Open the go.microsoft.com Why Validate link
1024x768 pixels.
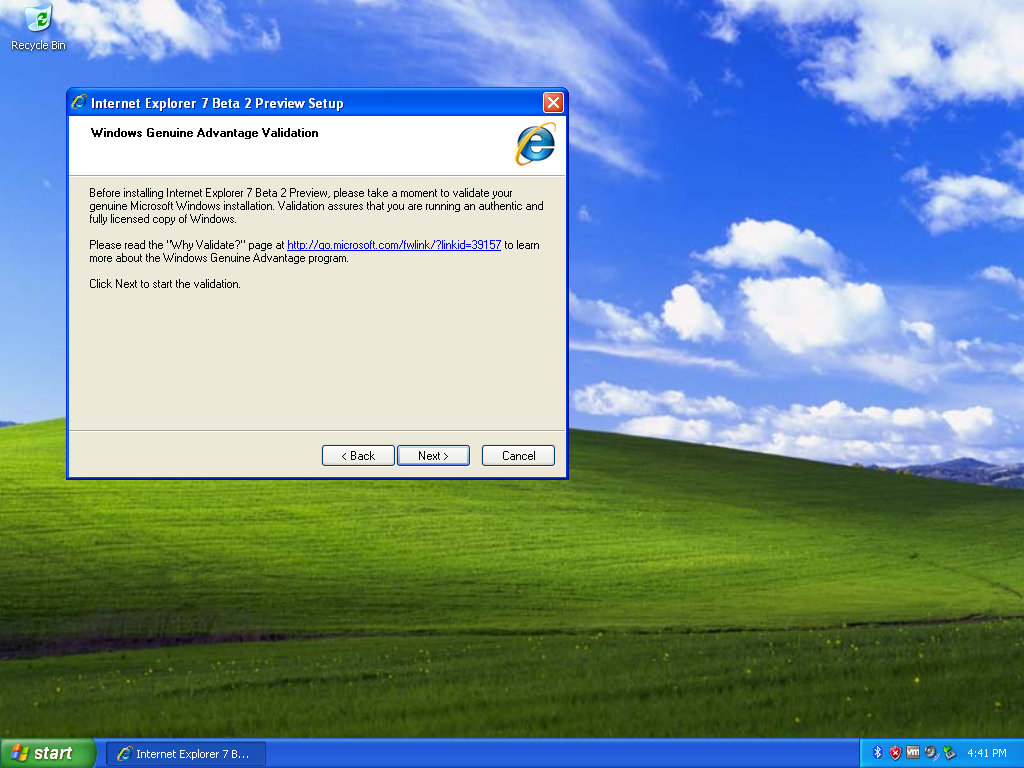pos(394,245)
